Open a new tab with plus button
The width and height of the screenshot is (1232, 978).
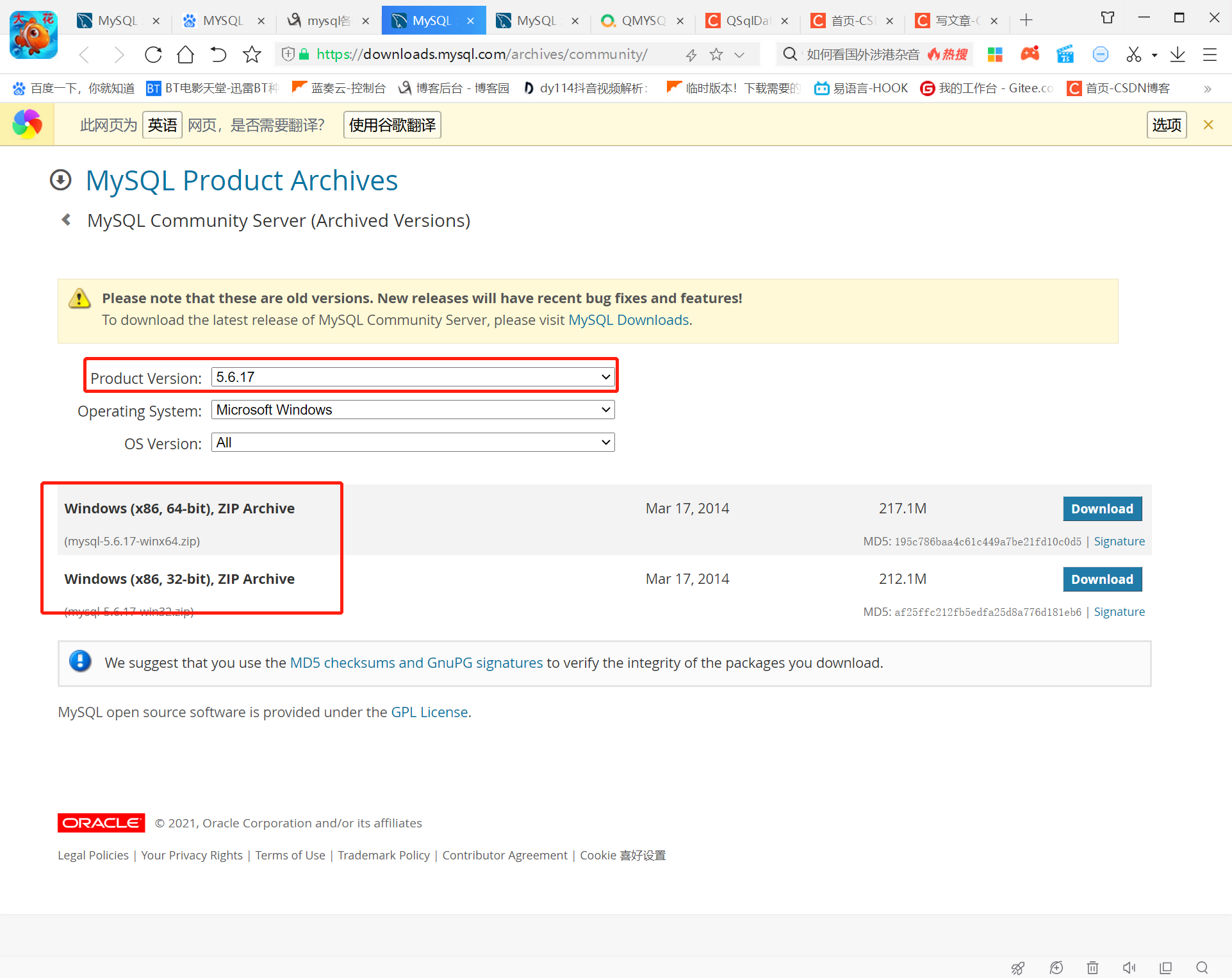(1026, 21)
